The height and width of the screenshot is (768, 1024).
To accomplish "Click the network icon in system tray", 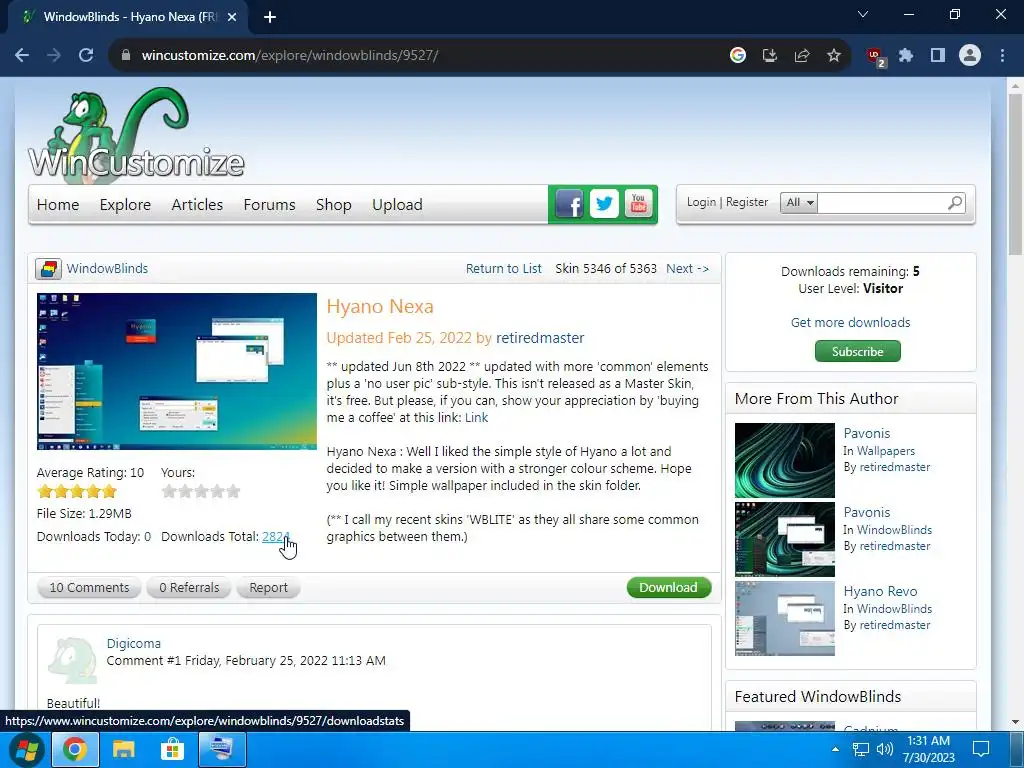I will [861, 749].
